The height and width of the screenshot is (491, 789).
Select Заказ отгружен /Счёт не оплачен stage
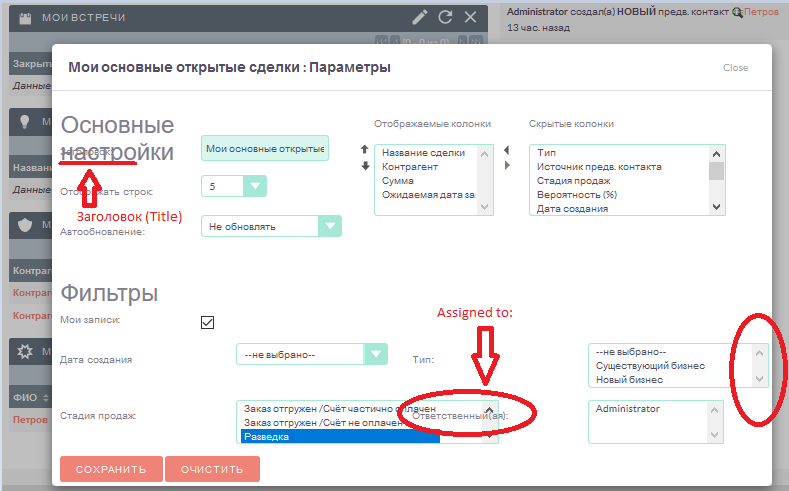click(323, 423)
